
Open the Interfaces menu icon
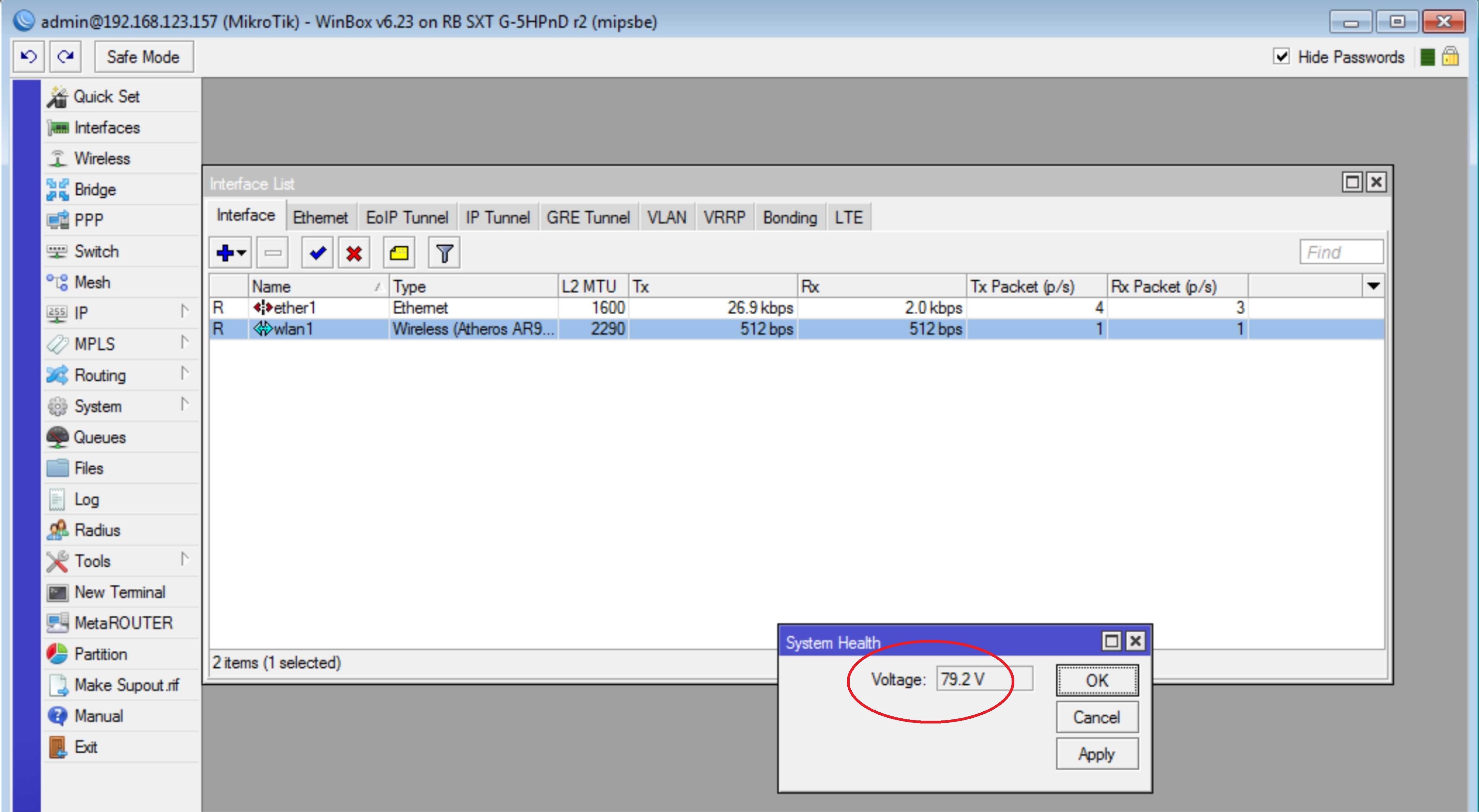tap(57, 127)
